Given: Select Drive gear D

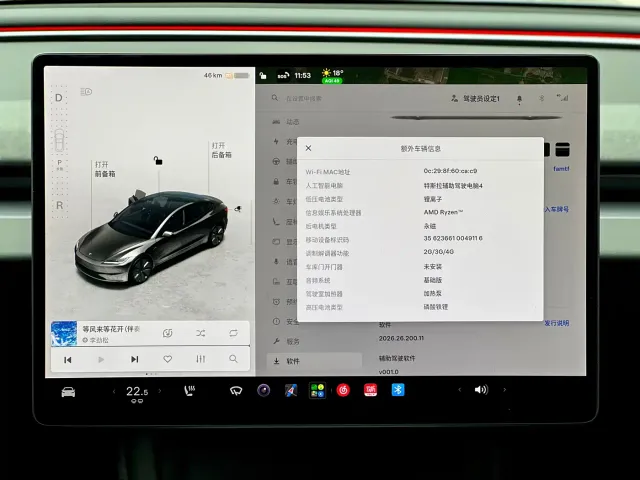Looking at the screenshot, I should click(59, 98).
